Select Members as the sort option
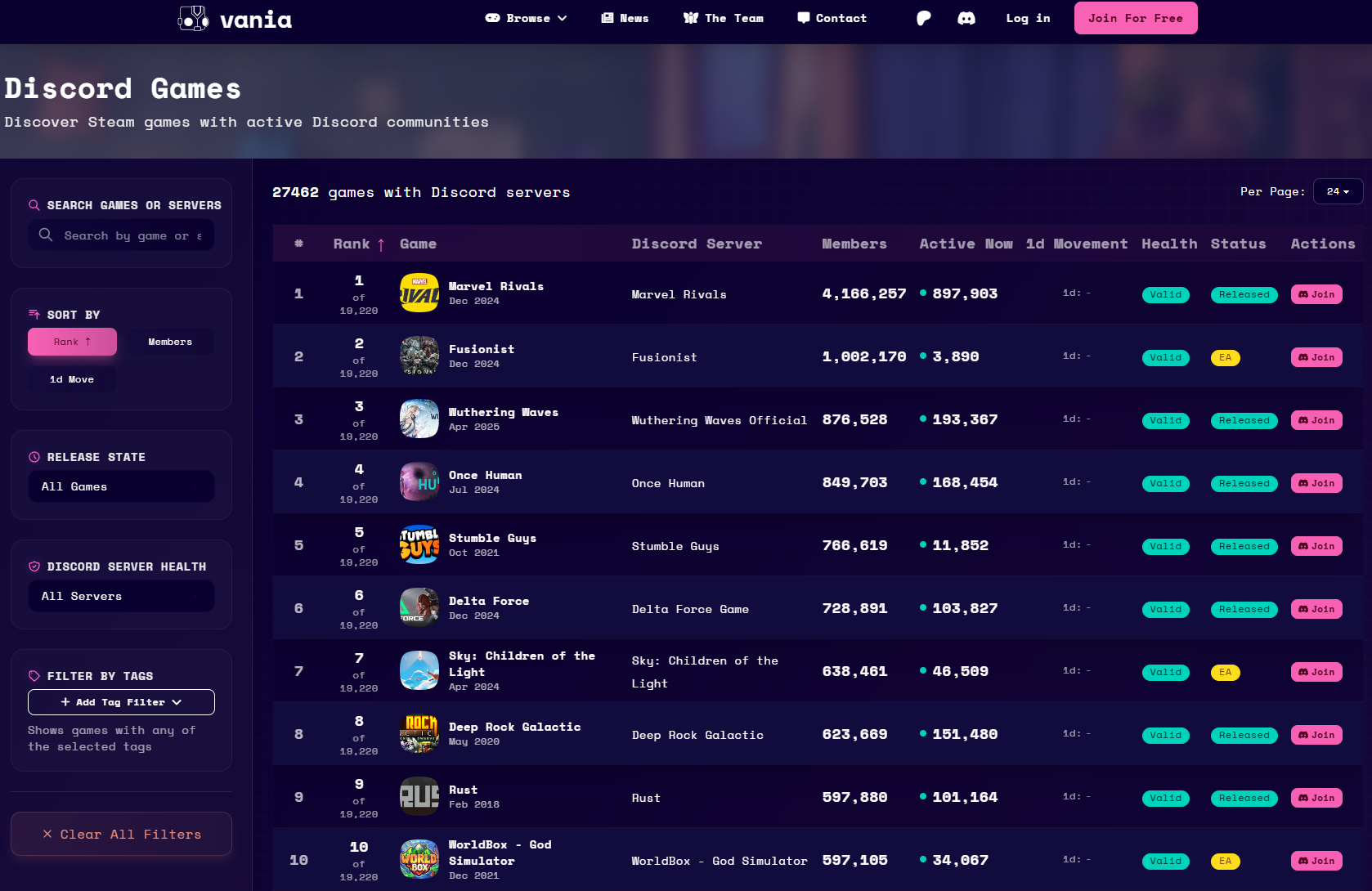This screenshot has width=1372, height=891. 170,342
